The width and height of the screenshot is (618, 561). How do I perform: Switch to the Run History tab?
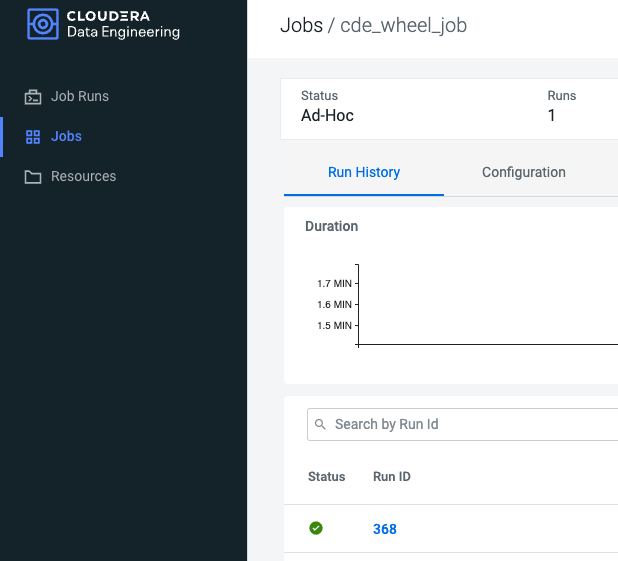pyautogui.click(x=364, y=172)
